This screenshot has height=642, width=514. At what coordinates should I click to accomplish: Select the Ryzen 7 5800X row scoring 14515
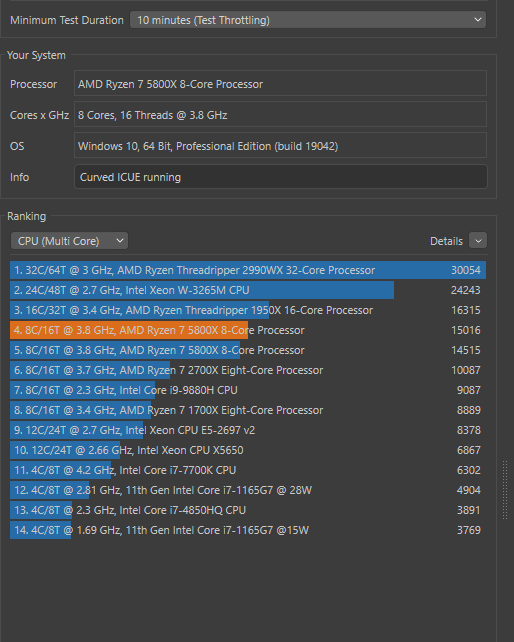point(248,350)
